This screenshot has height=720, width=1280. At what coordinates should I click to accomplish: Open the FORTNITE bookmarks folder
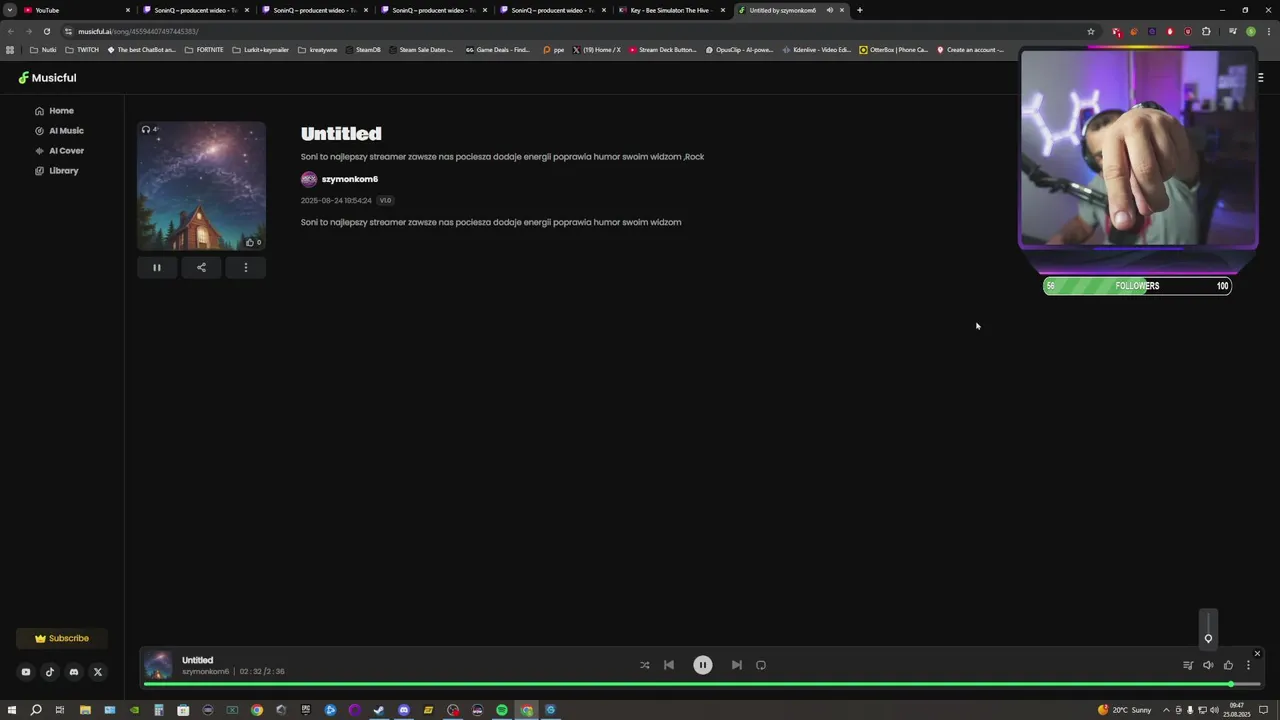pyautogui.click(x=204, y=50)
